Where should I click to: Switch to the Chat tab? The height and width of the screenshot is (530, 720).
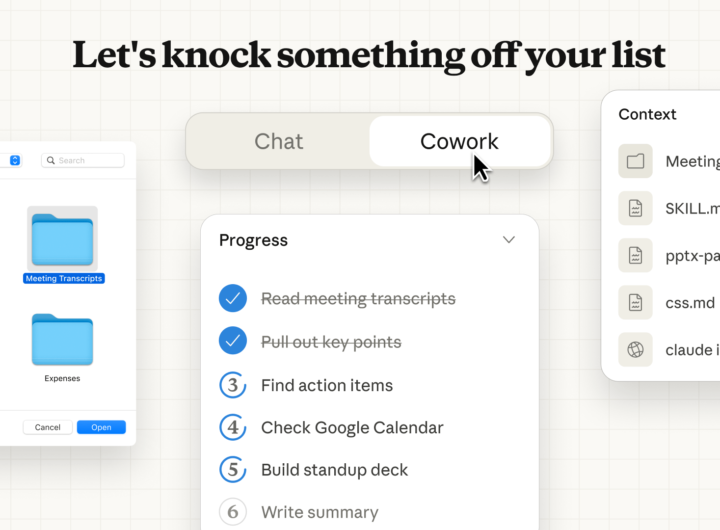278,141
